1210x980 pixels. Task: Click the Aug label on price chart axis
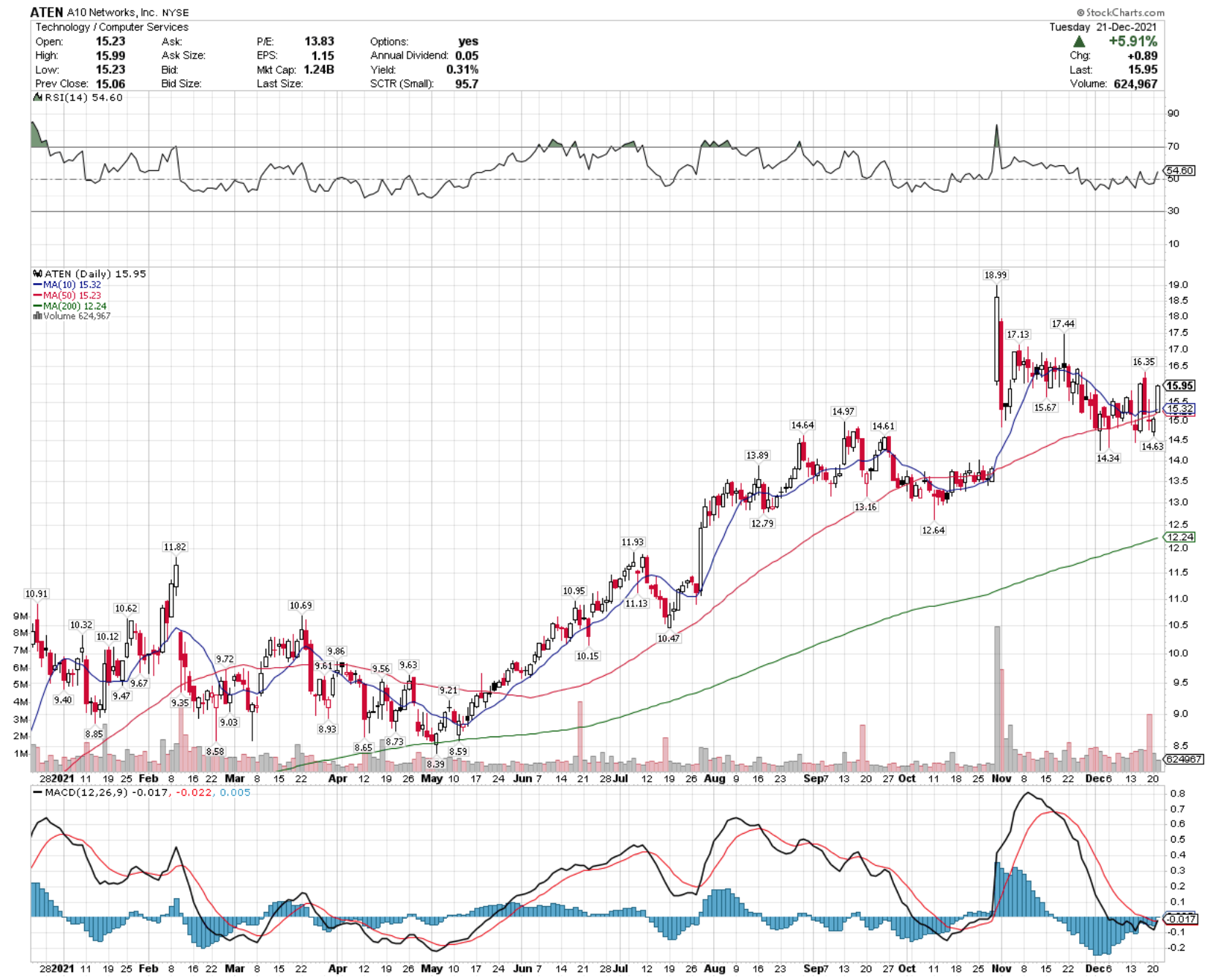(714, 778)
